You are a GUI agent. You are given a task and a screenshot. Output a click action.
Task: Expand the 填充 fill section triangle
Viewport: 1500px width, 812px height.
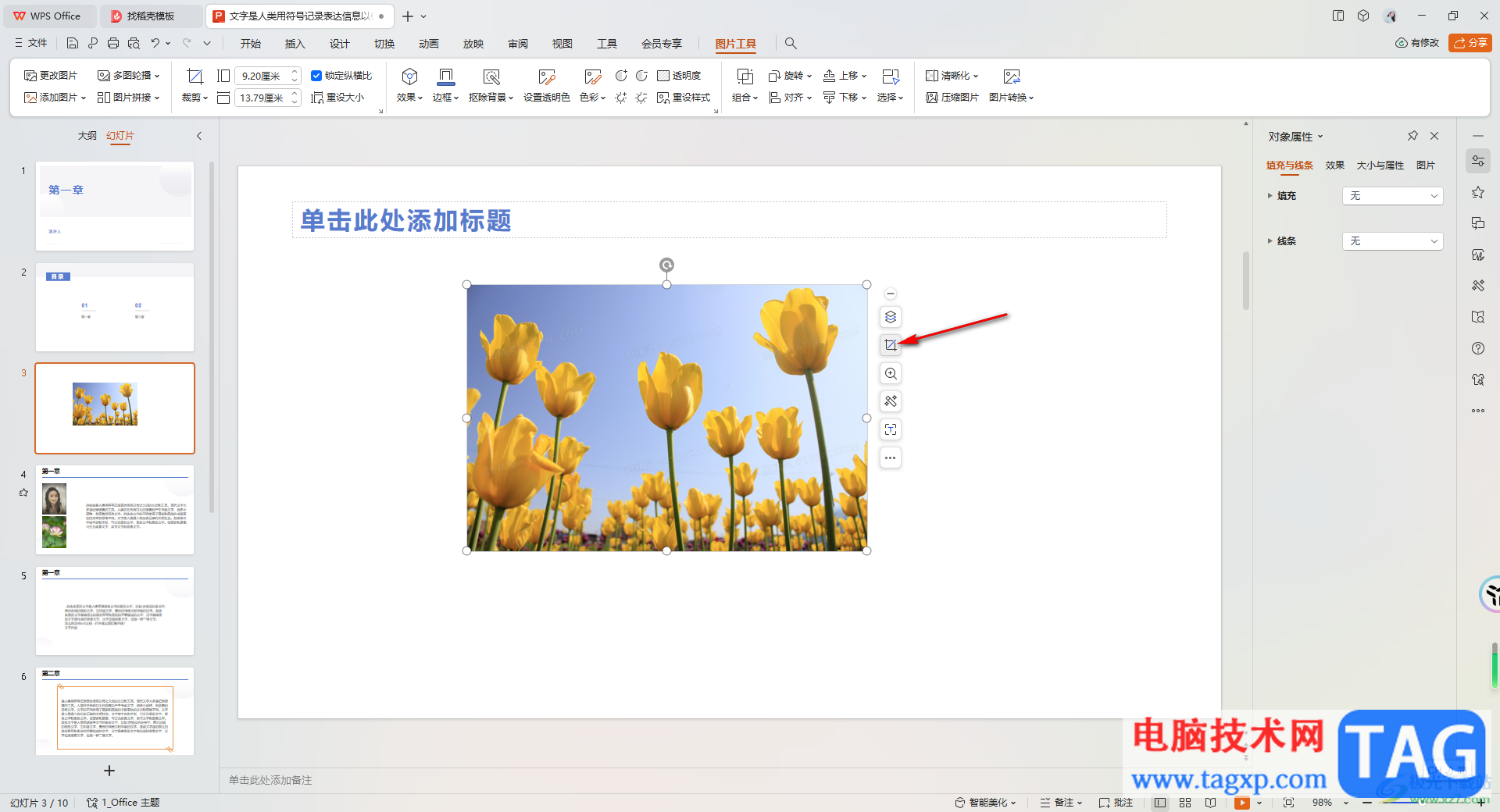1270,196
